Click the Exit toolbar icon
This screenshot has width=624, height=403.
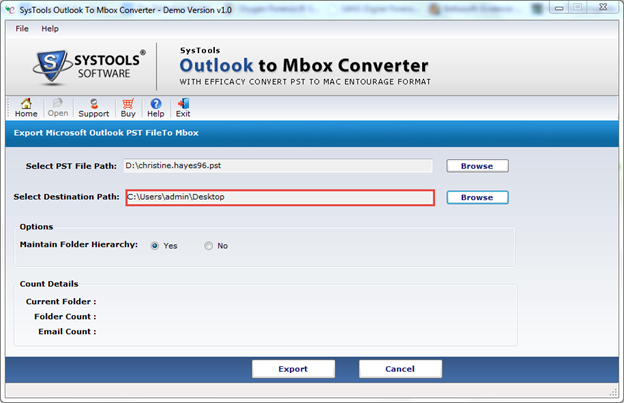coord(183,108)
